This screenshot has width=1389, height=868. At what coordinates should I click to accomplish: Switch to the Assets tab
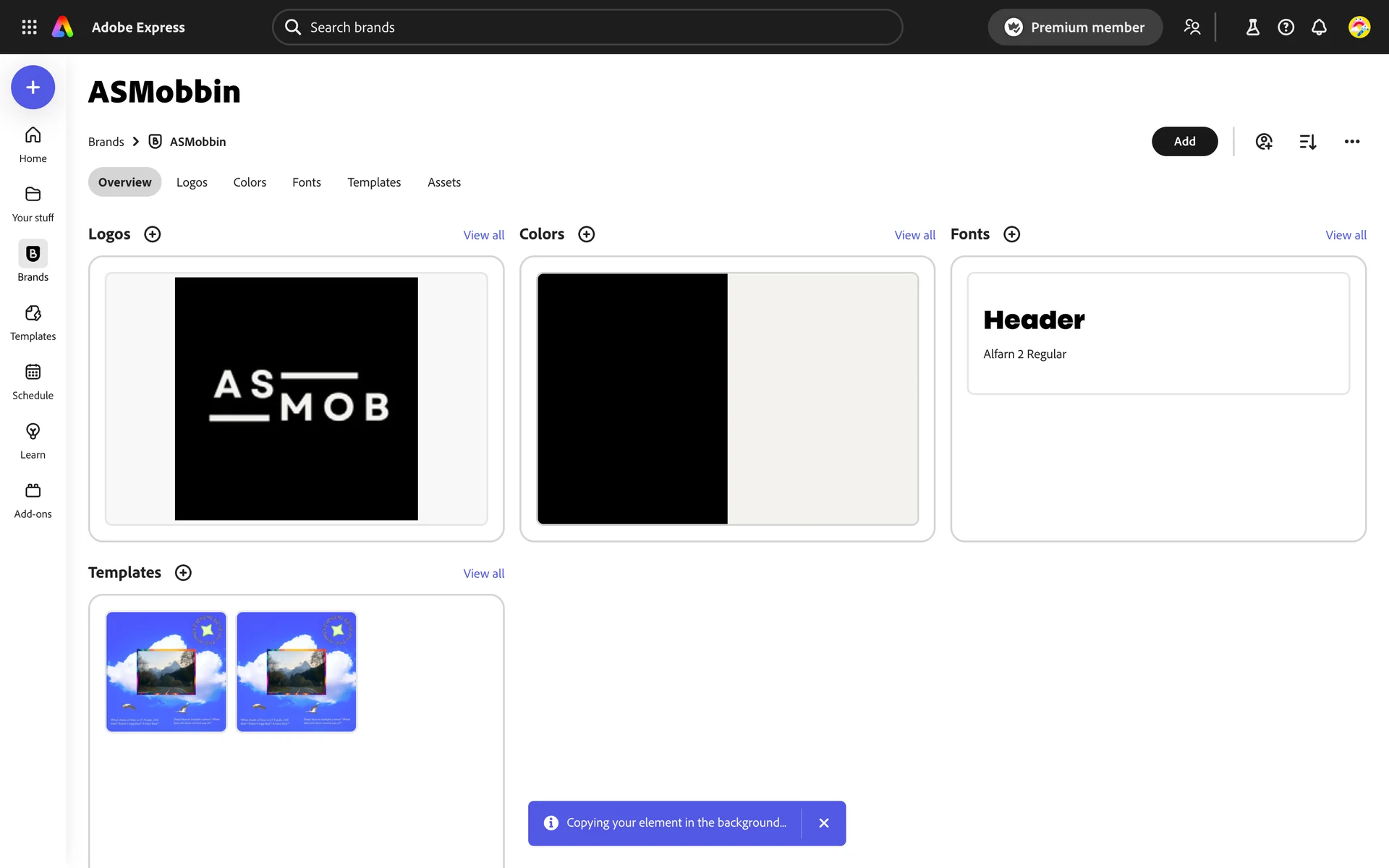click(443, 182)
